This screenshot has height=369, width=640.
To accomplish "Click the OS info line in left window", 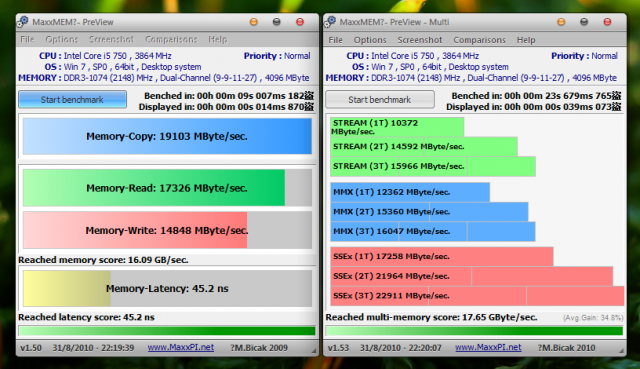I will 123,67.
